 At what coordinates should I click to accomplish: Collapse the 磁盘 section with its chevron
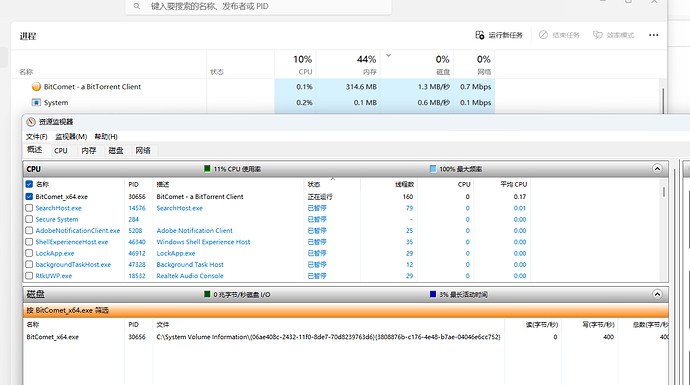[657, 294]
